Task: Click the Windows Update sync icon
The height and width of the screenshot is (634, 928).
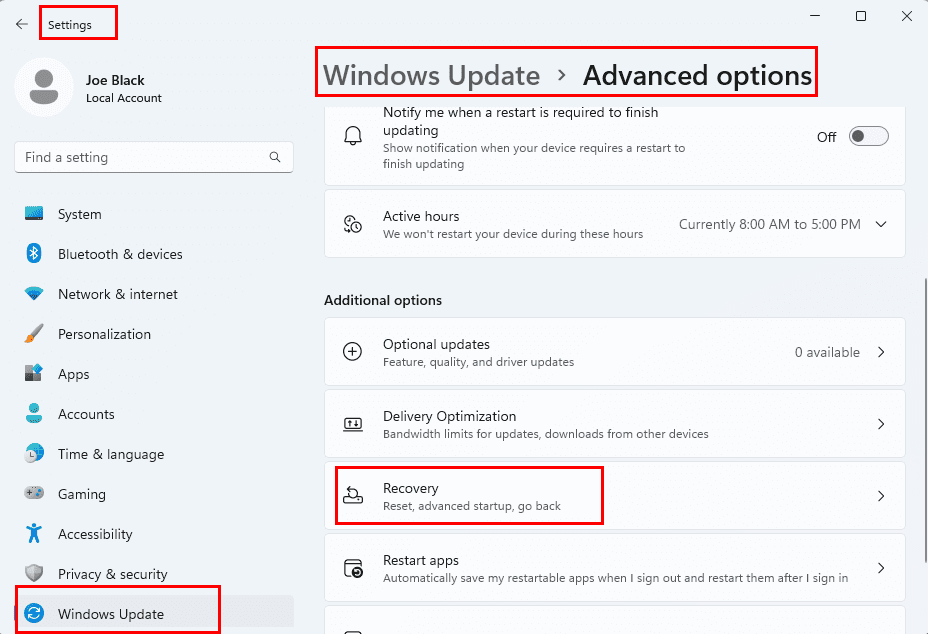Action: pos(34,613)
